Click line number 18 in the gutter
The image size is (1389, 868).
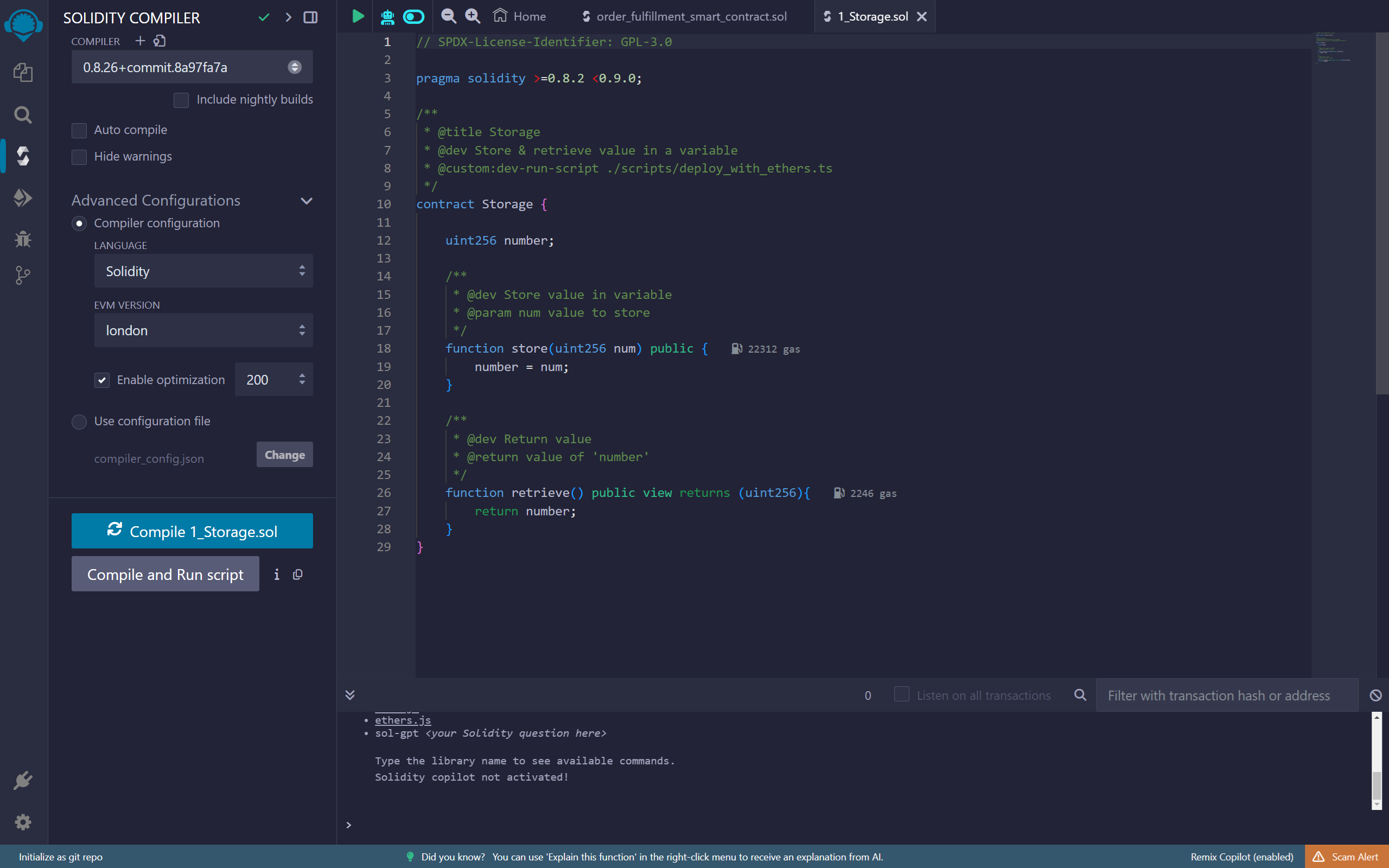(384, 348)
